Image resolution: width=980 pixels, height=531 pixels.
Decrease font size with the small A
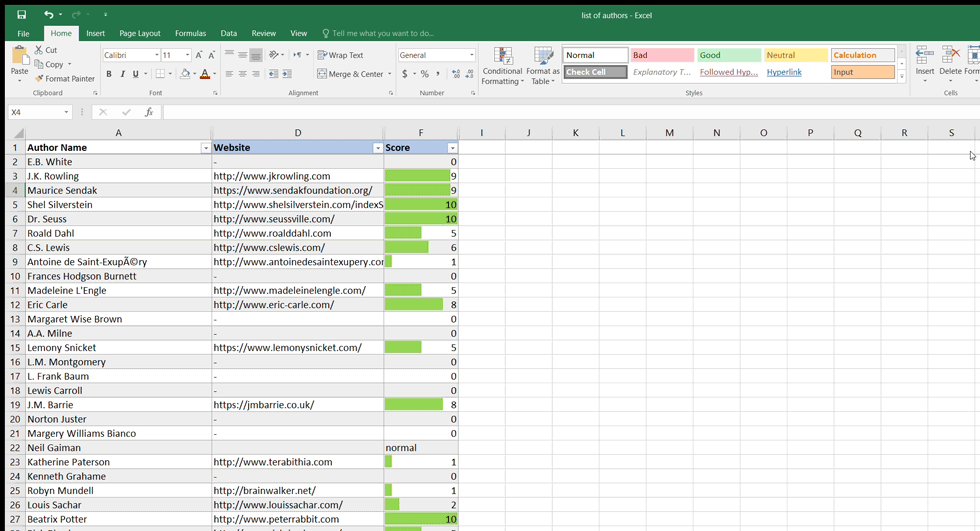212,55
